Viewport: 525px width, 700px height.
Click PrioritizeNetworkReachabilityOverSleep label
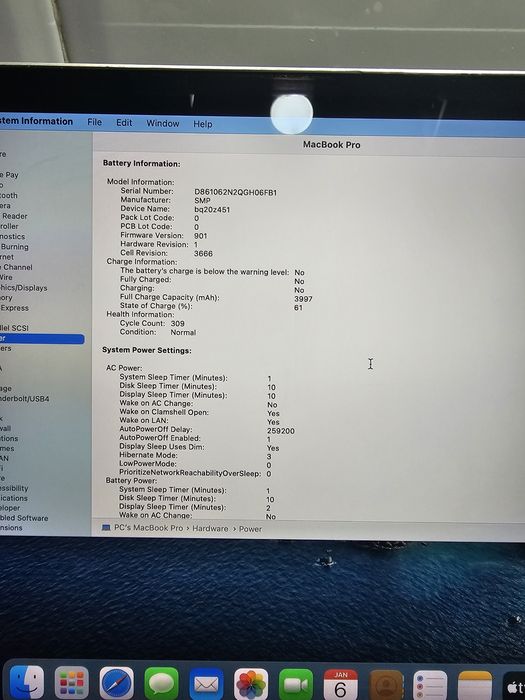[x=190, y=472]
